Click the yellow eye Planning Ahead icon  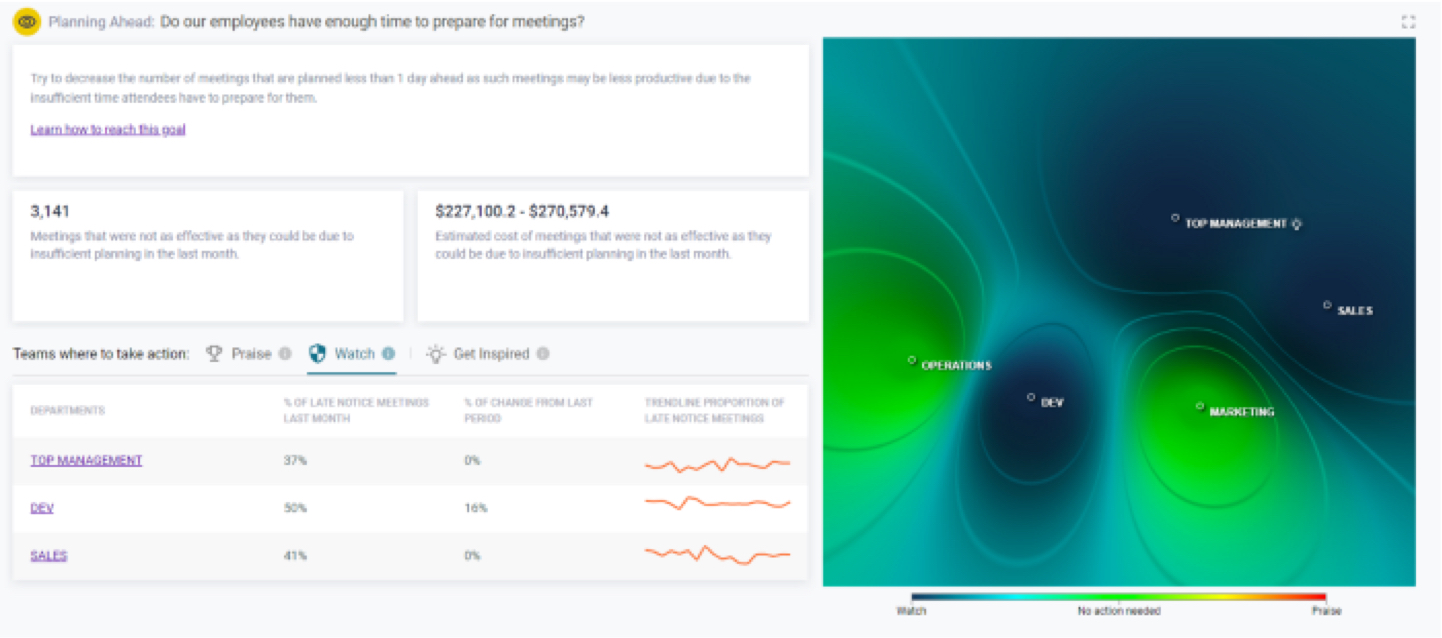click(27, 21)
